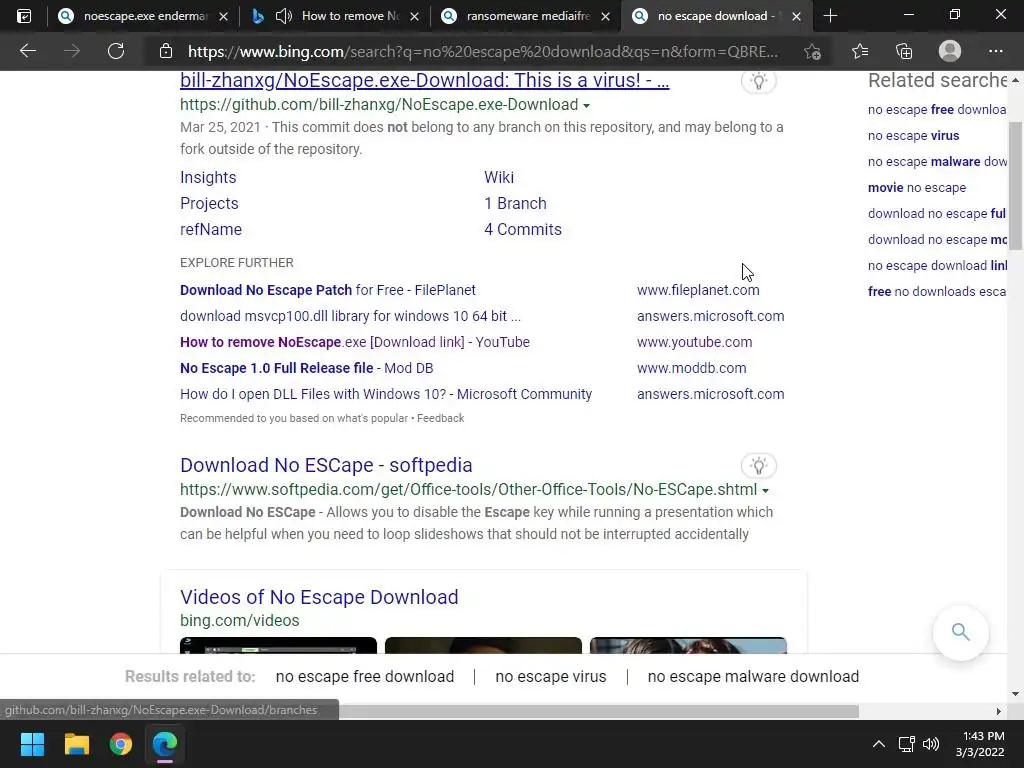1024x768 pixels.
Task: Open the '1 Branch' sublink
Action: (x=515, y=203)
